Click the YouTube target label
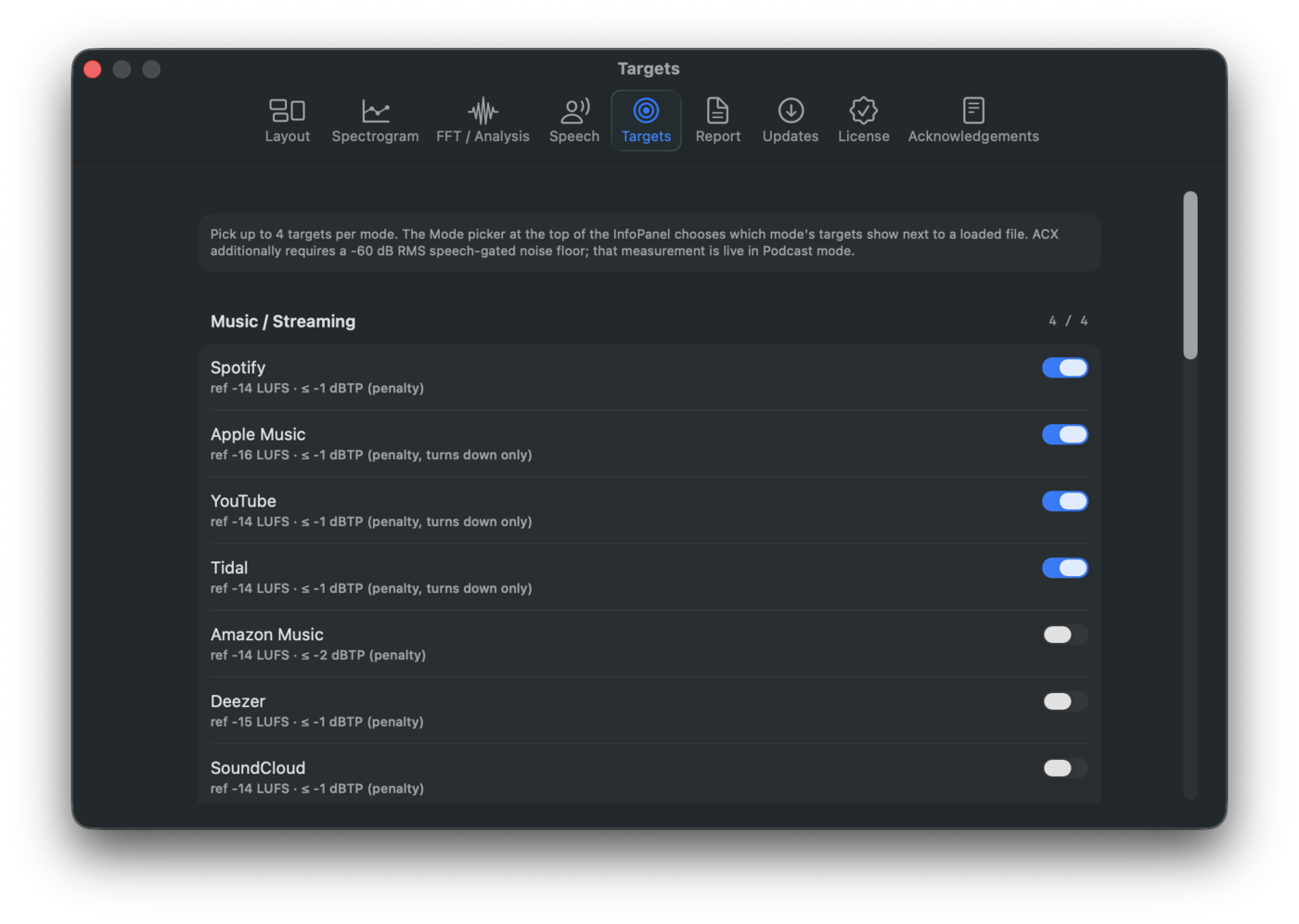 pyautogui.click(x=243, y=501)
